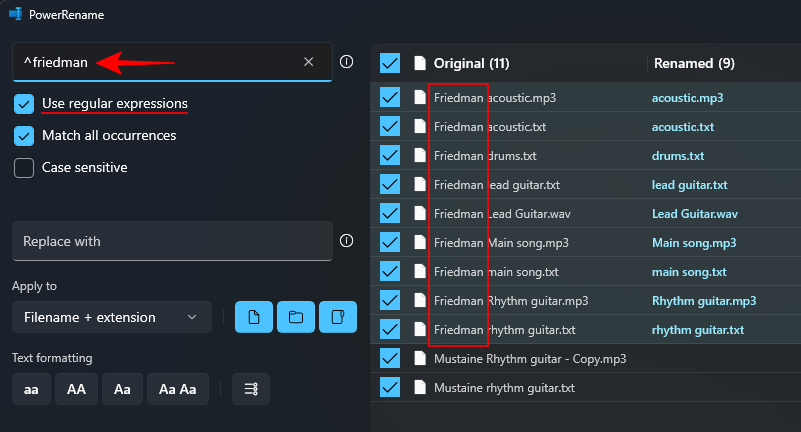The width and height of the screenshot is (801, 432).
Task: Click Renamed (9) column header
Action: pyautogui.click(x=694, y=63)
